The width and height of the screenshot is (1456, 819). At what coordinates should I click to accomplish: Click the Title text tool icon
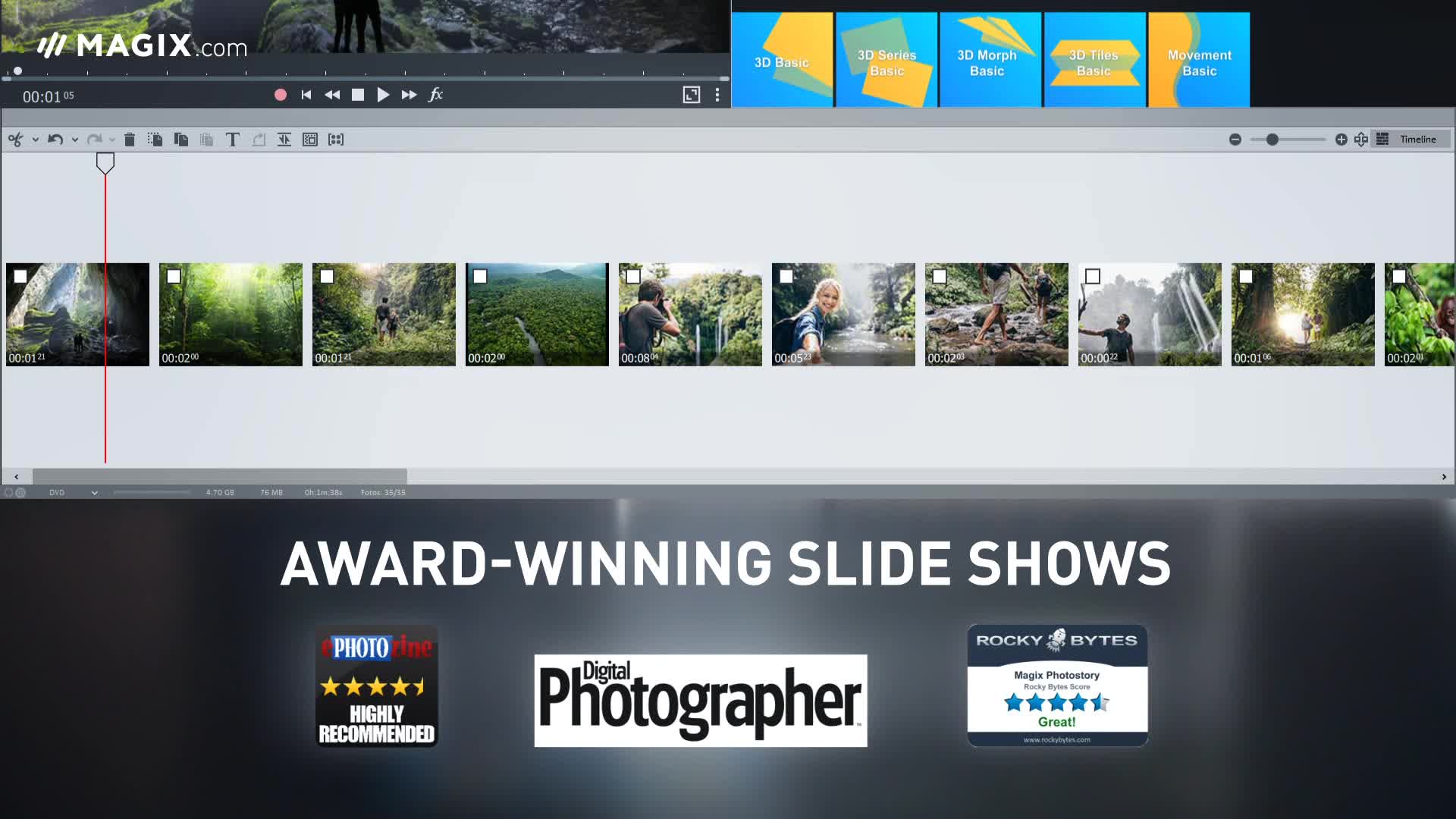(233, 140)
